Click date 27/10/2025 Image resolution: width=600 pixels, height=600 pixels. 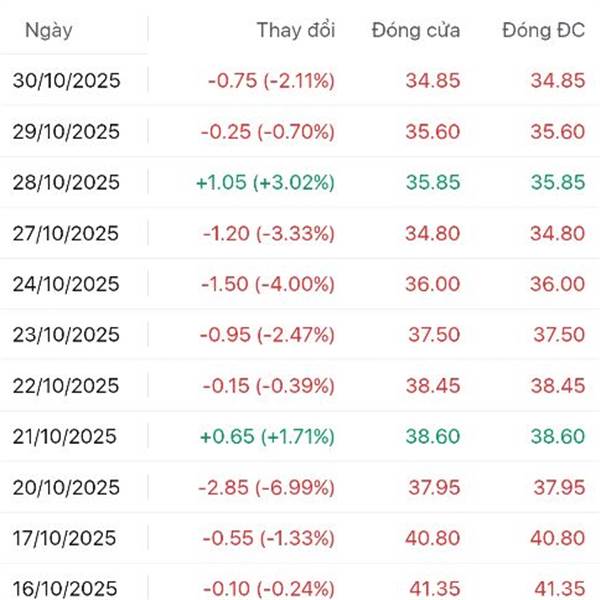66,234
